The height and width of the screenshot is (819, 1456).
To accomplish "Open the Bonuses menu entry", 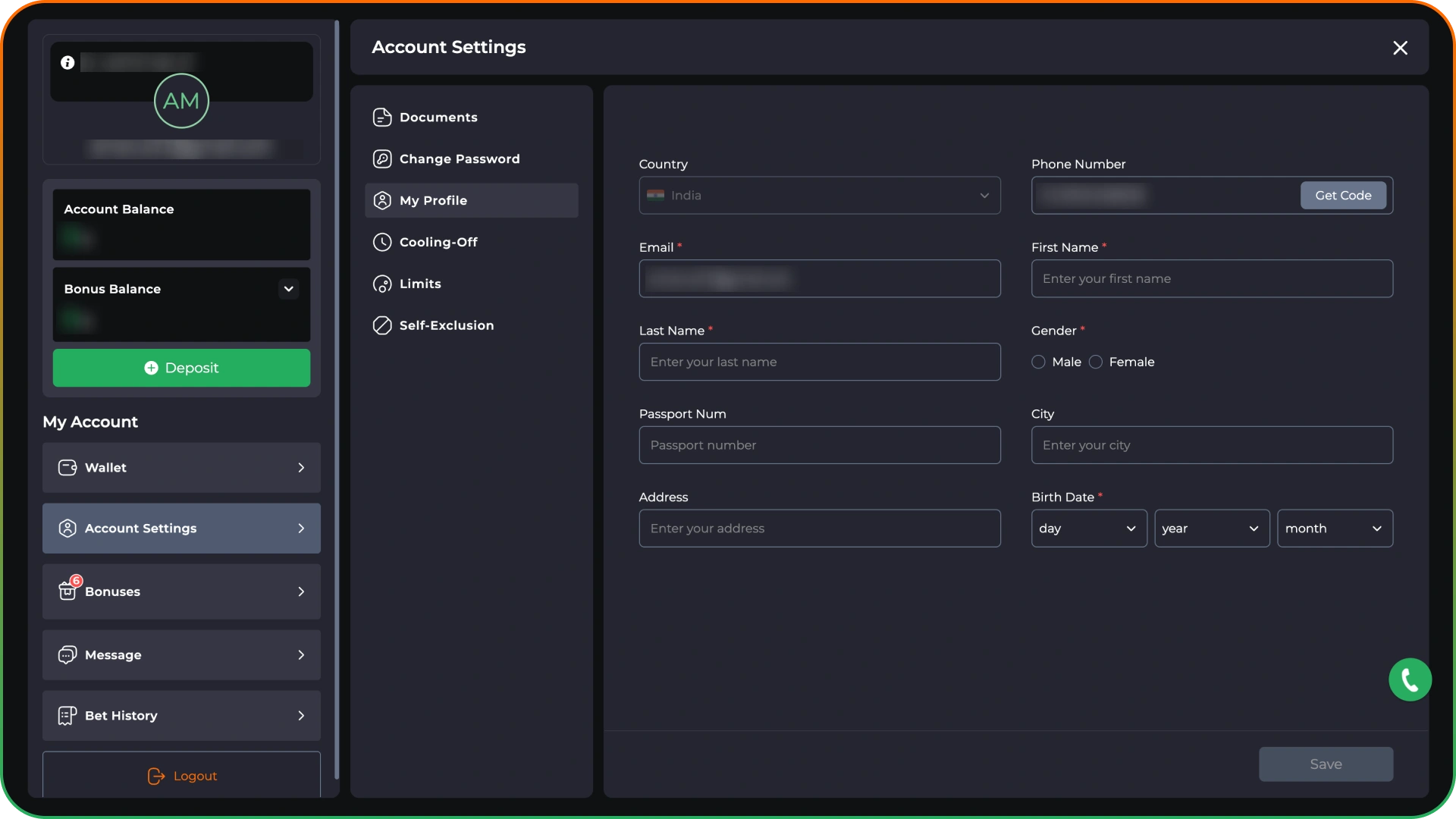I will (181, 591).
